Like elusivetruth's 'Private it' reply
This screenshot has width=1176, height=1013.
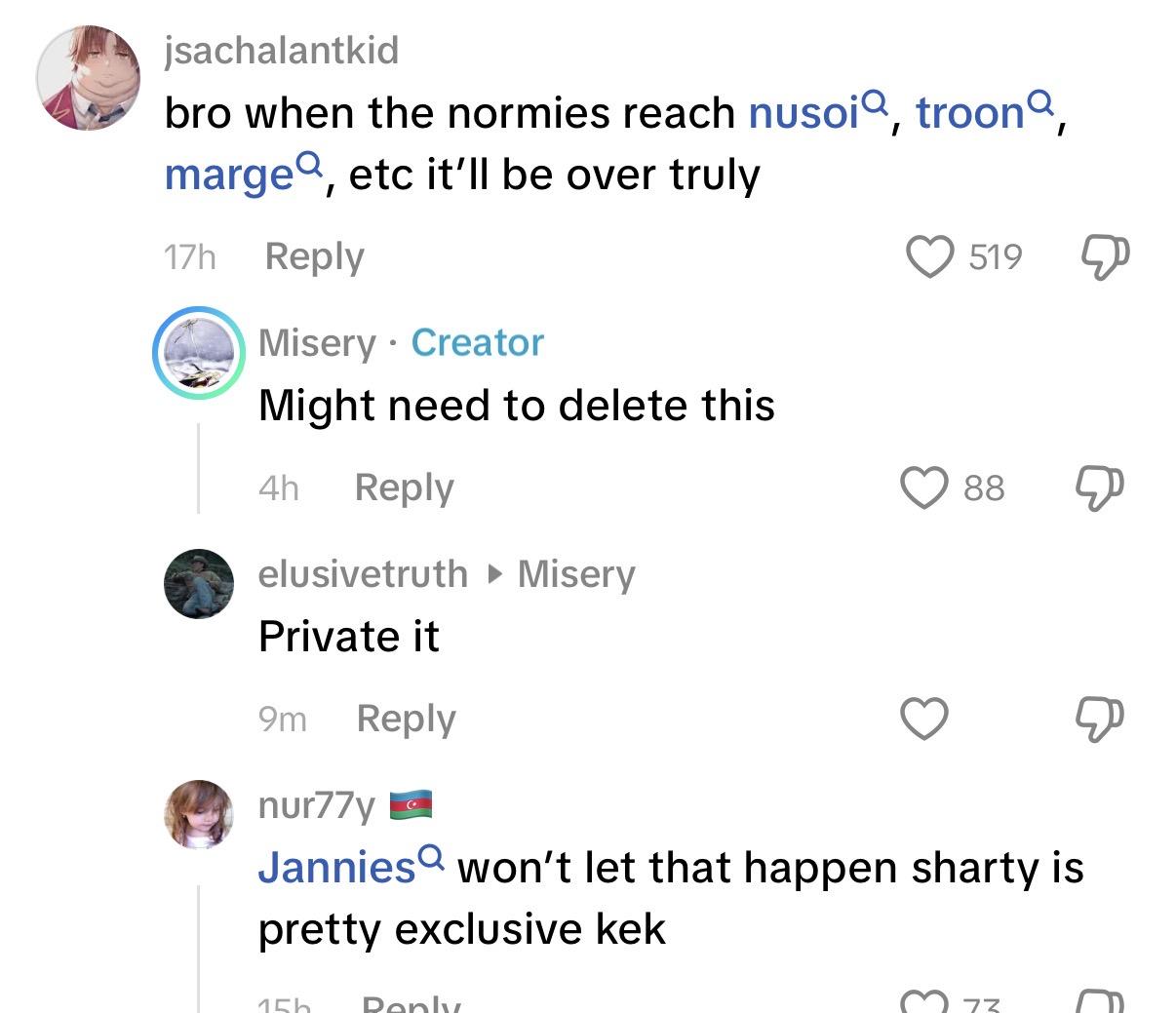pyautogui.click(x=923, y=720)
